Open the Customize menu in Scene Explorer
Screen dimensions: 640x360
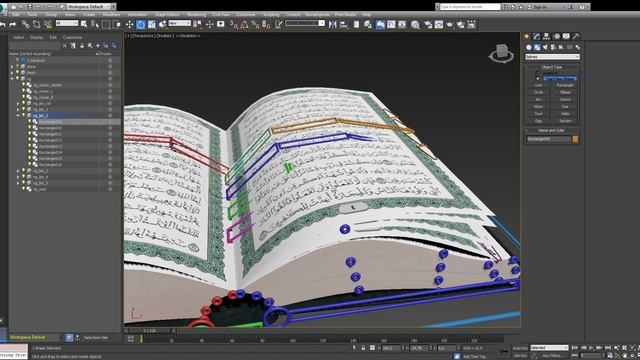[x=72, y=38]
